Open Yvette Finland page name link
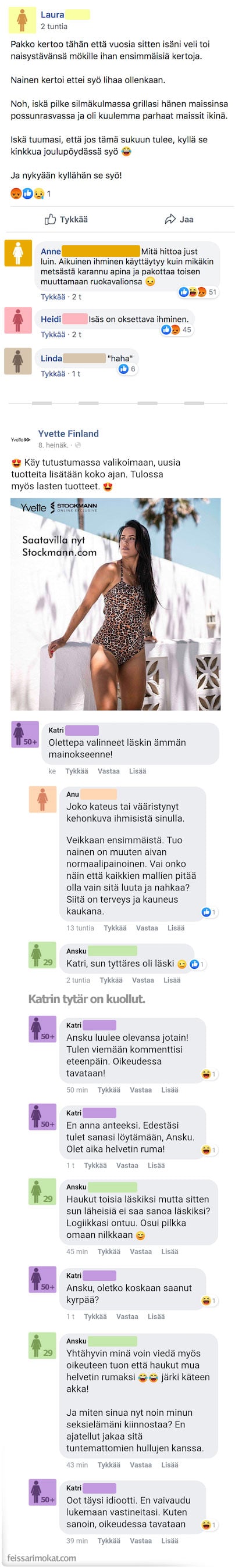The height and width of the screenshot is (1568, 235). pyautogui.click(x=68, y=434)
